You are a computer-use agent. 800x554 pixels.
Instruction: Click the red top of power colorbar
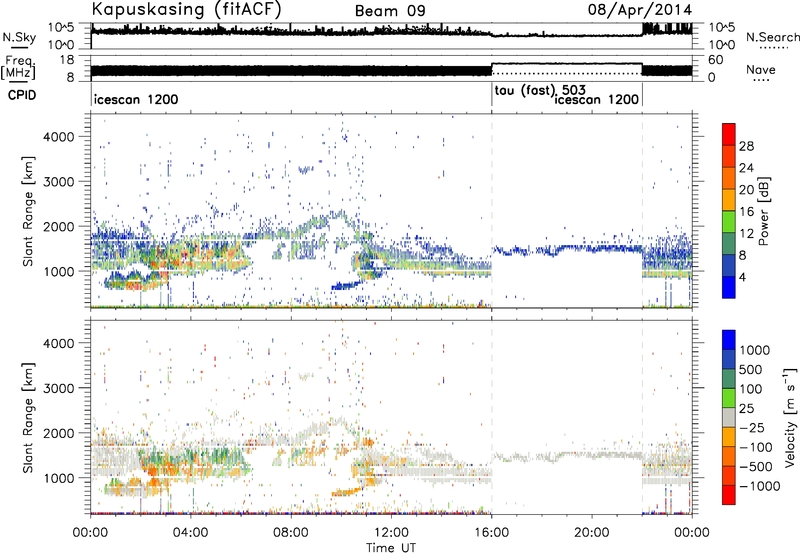(729, 134)
